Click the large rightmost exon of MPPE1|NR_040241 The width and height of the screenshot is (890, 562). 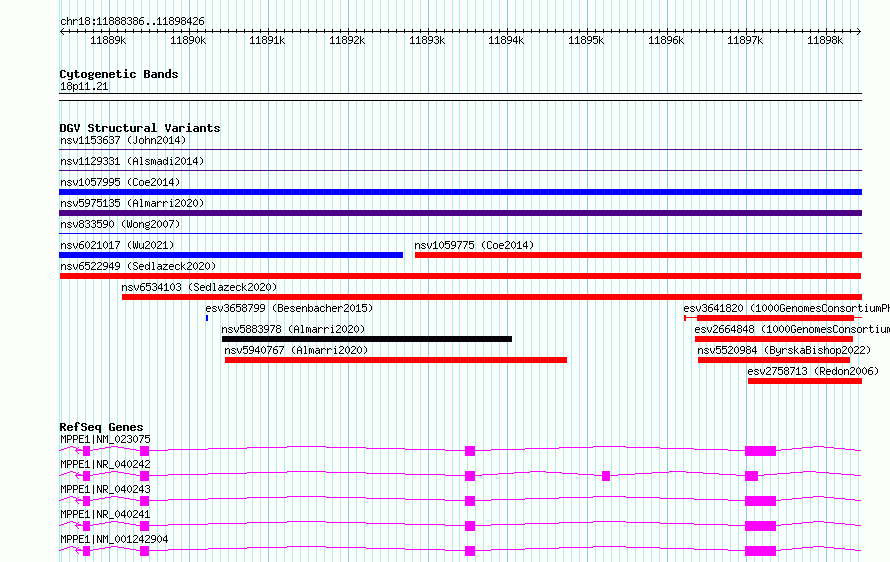point(760,526)
